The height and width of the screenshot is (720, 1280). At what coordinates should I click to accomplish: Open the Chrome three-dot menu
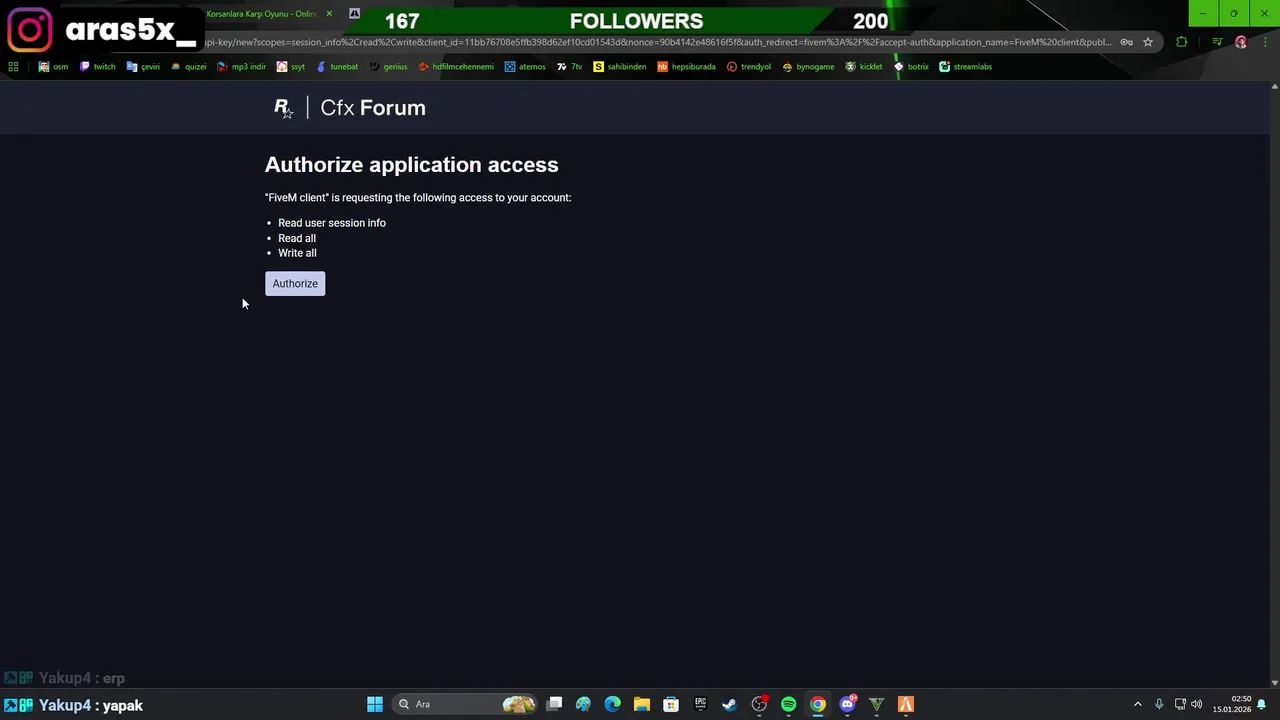1264,42
